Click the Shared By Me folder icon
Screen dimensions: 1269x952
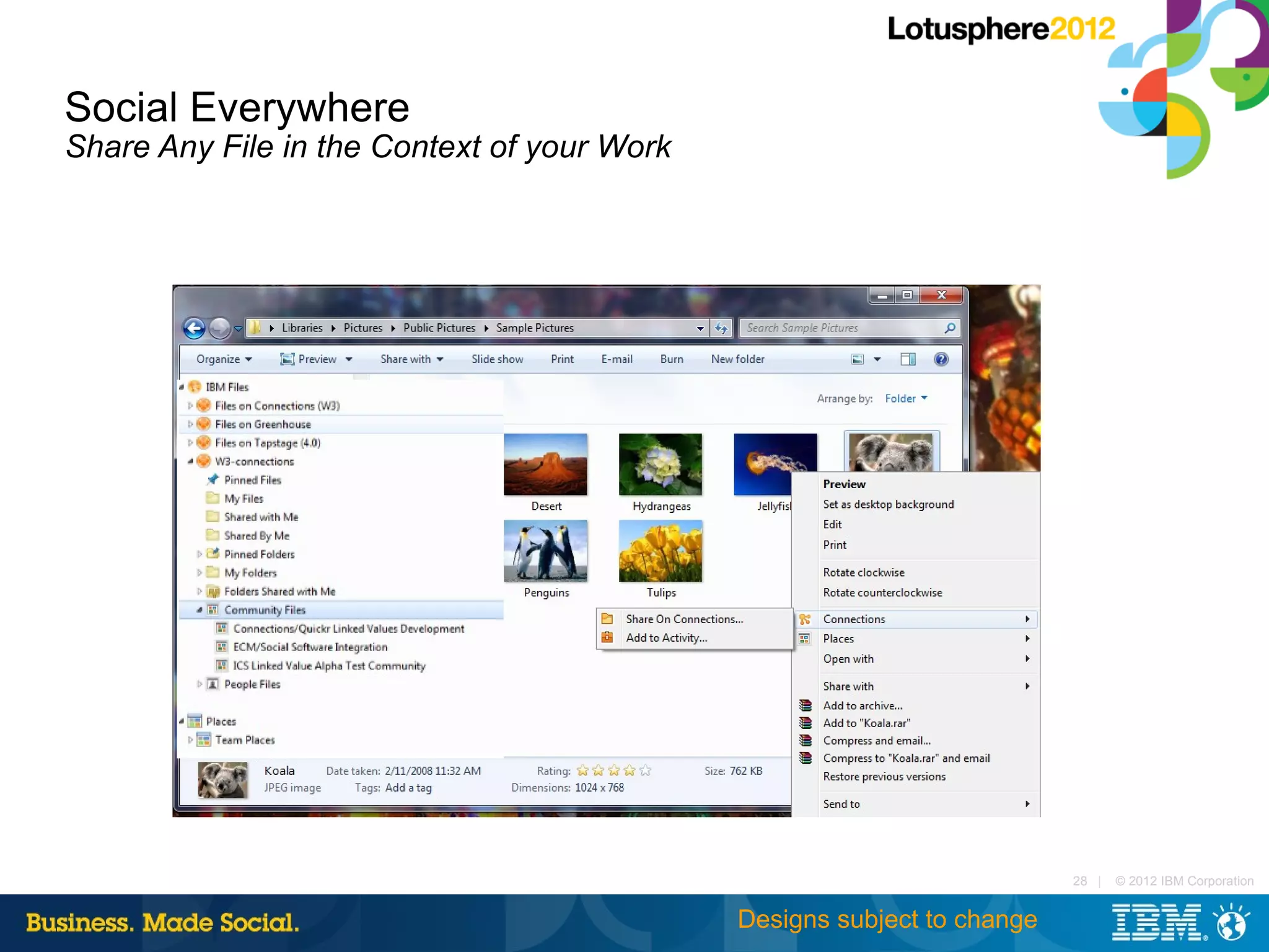[x=213, y=535]
